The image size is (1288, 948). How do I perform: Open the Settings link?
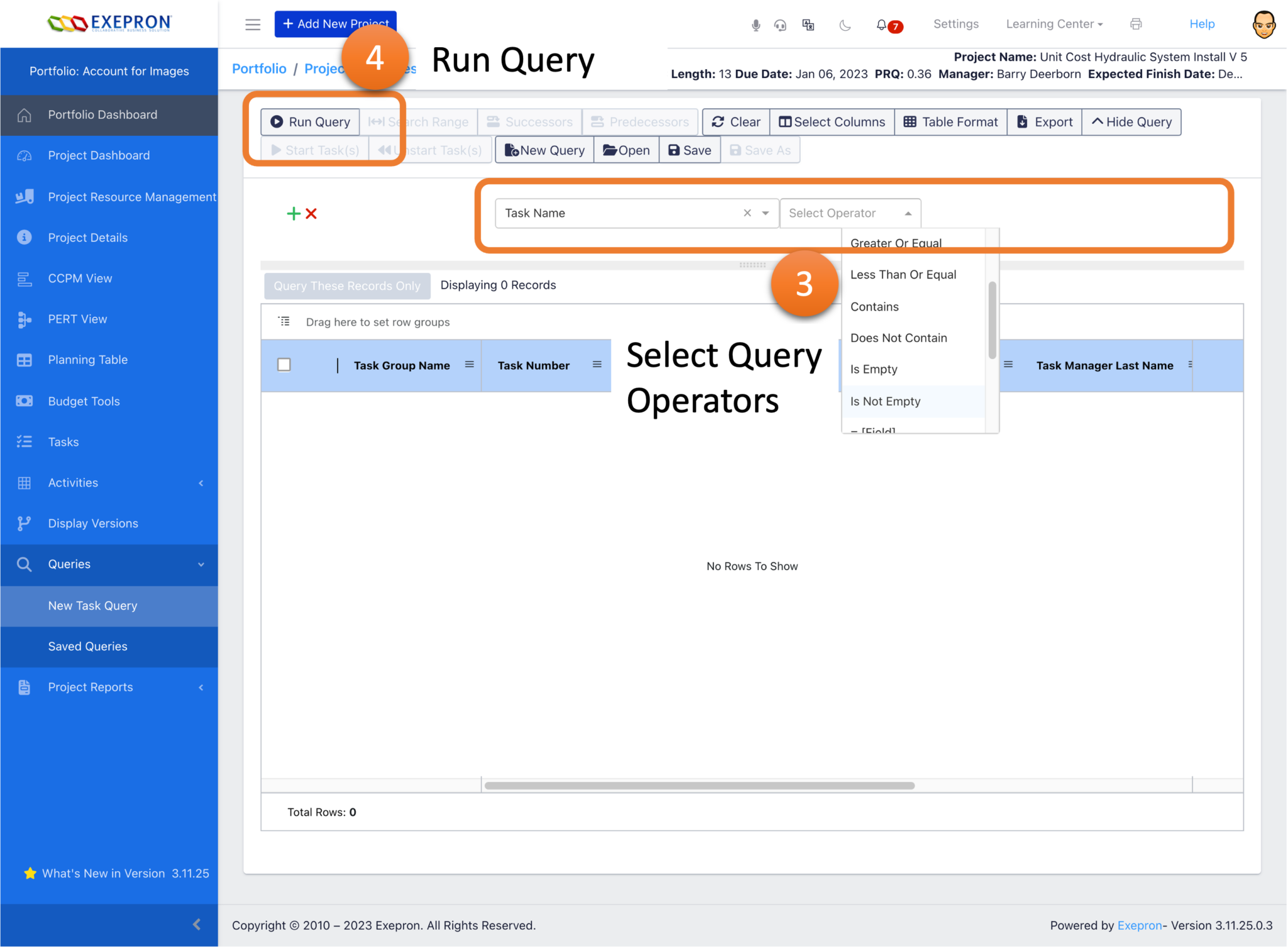click(x=956, y=25)
